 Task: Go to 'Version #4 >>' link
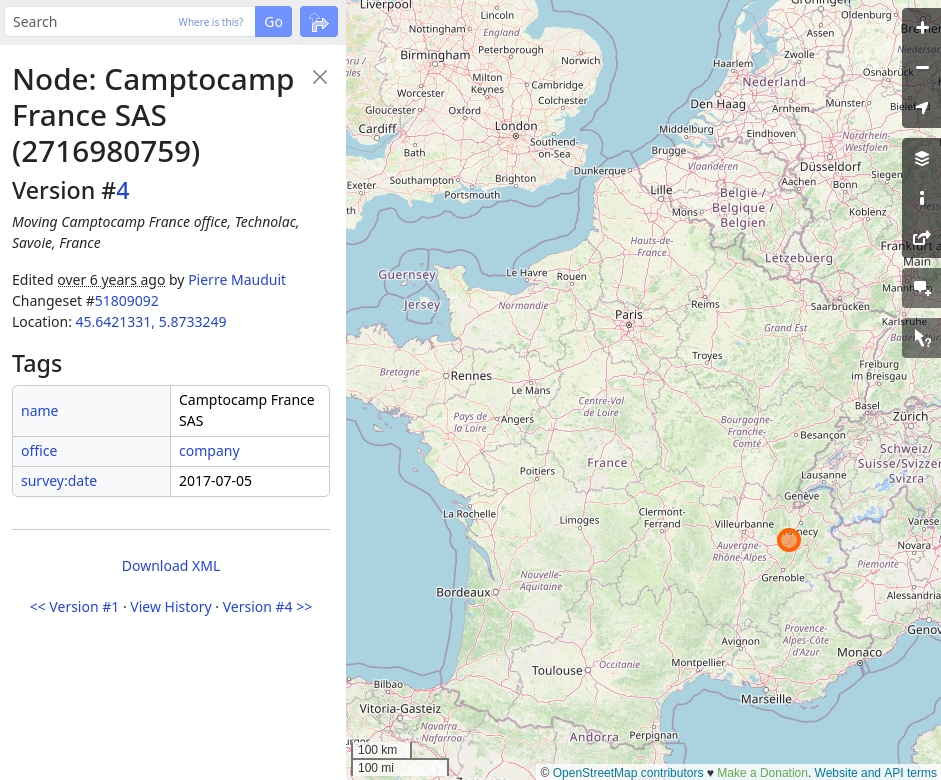[267, 607]
